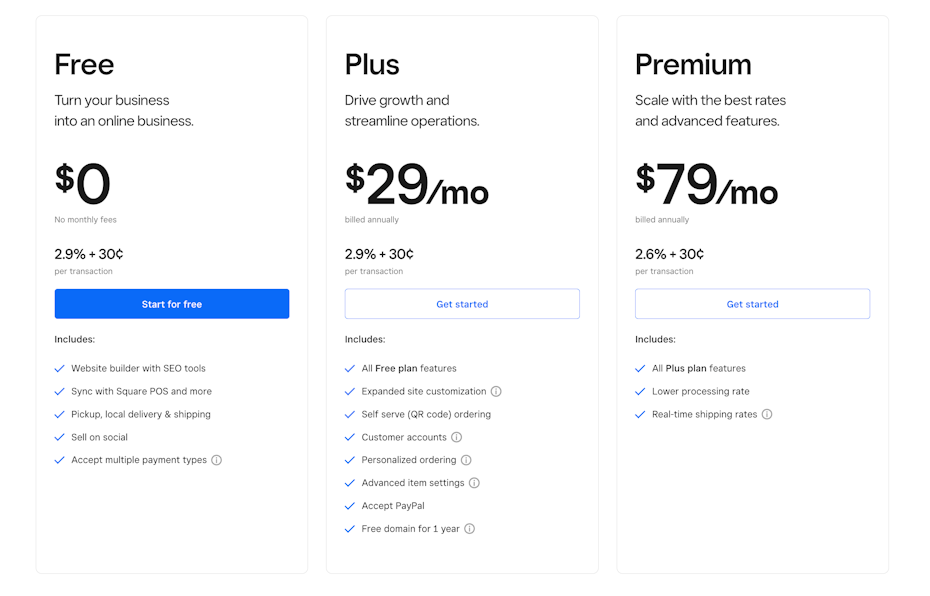Click the Advanced item settings info icon
This screenshot has height=596, width=930.
click(476, 482)
